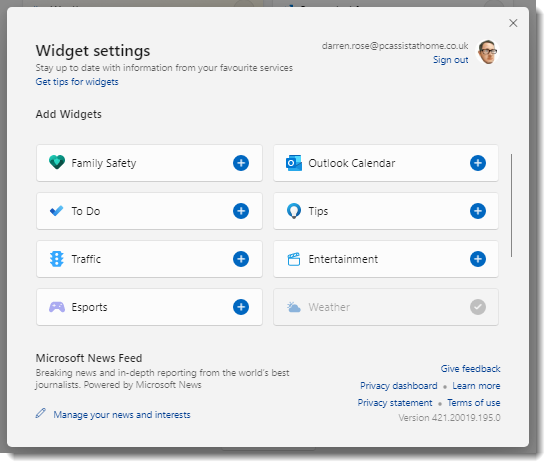Add the Outlook Calendar widget with plus button
The width and height of the screenshot is (551, 468).
point(478,163)
